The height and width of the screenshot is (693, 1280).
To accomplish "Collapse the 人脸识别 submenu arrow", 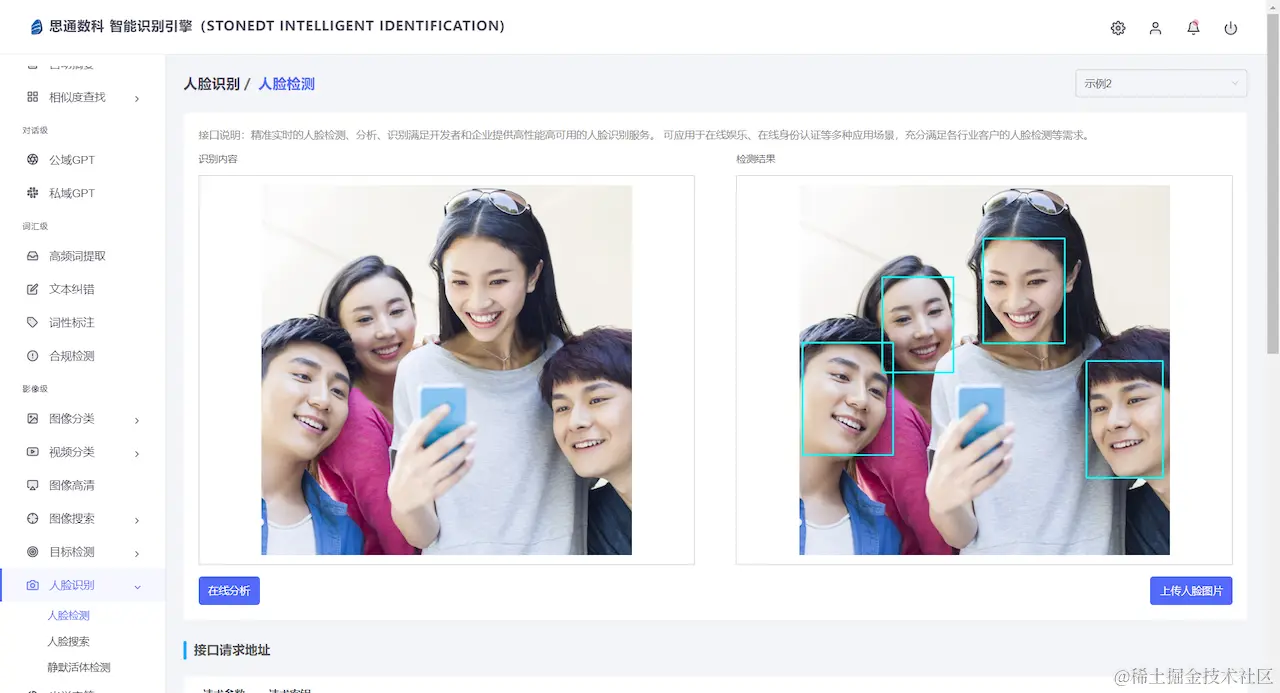I will (137, 586).
